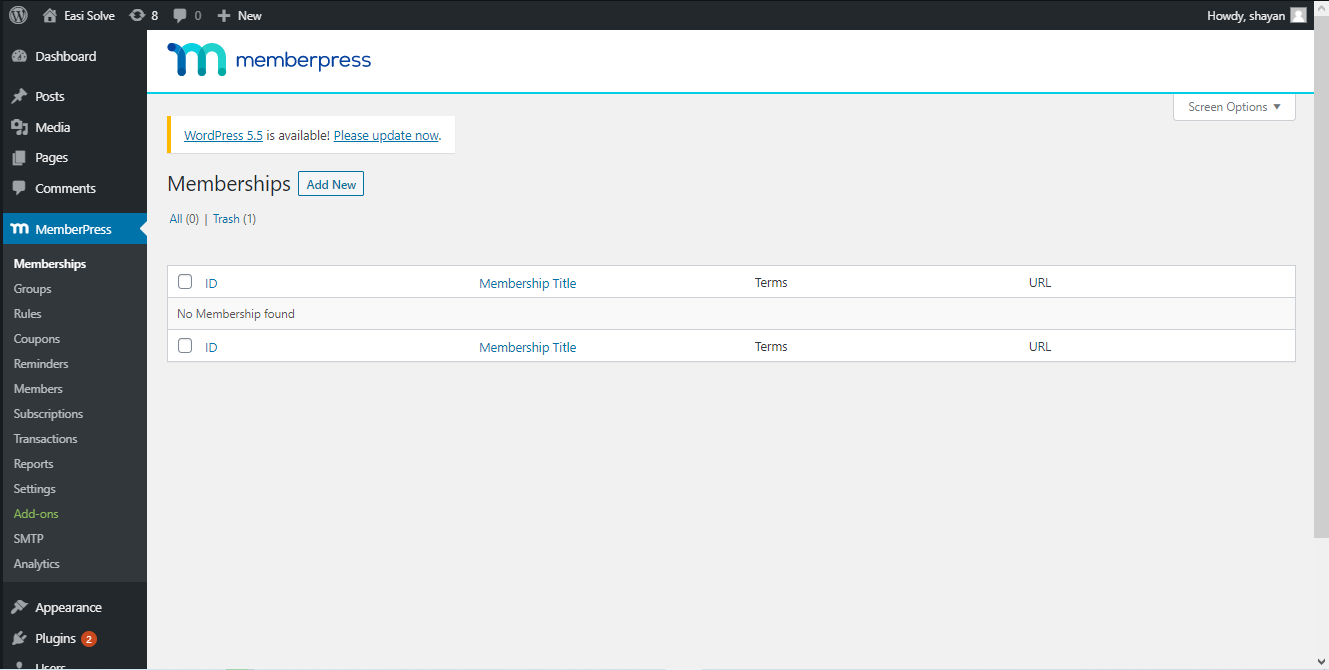Click the Appearance brush icon
Image resolution: width=1329 pixels, height=670 pixels.
click(x=19, y=607)
